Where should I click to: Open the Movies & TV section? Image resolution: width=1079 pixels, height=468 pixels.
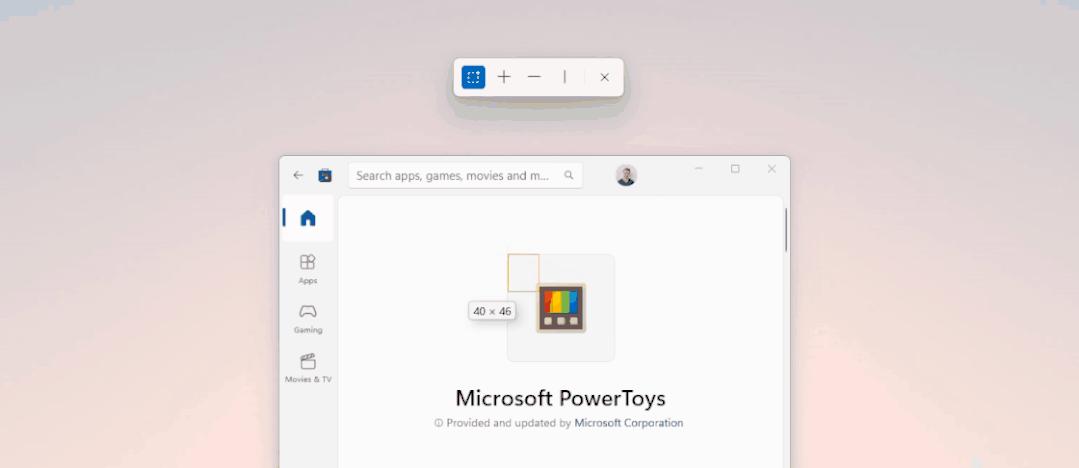click(308, 368)
